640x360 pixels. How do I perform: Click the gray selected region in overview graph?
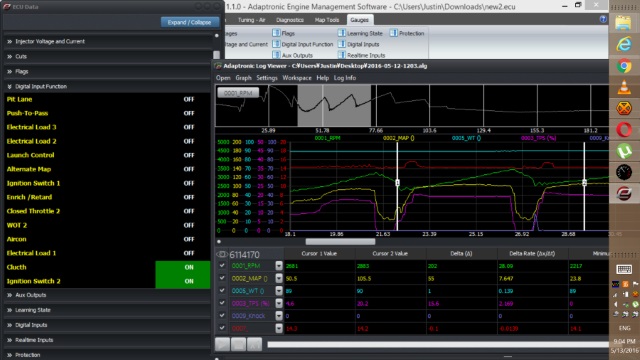[334, 105]
